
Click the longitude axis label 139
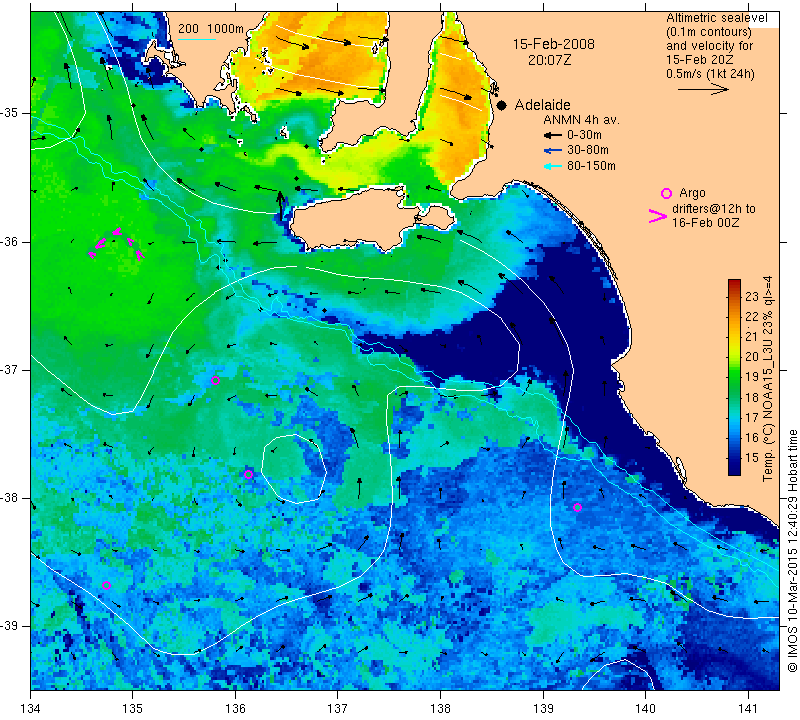(x=543, y=709)
